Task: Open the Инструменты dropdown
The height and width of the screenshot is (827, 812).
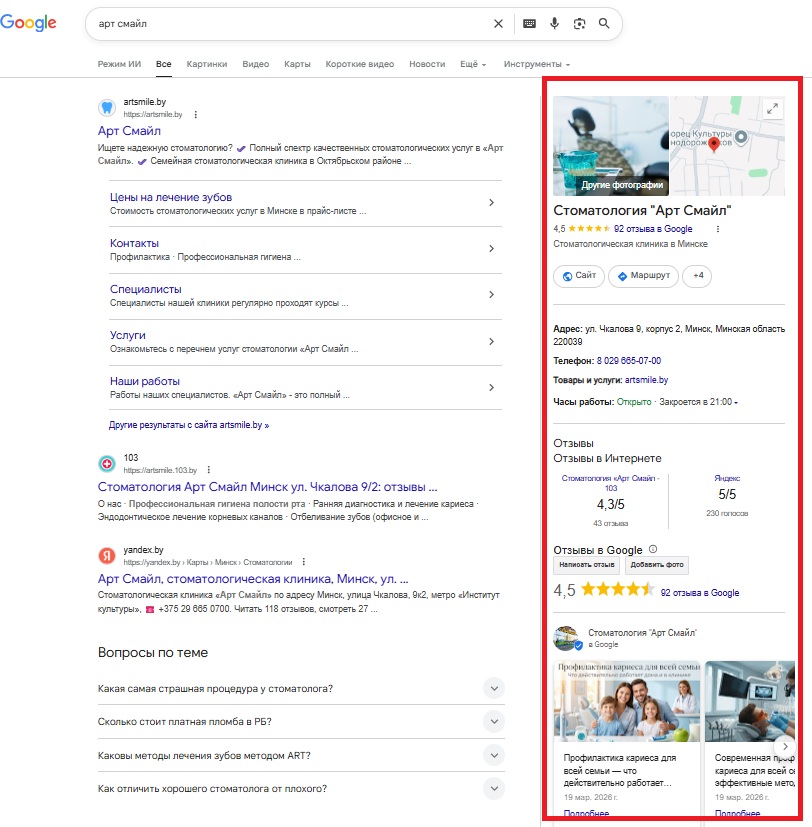Action: pos(537,64)
